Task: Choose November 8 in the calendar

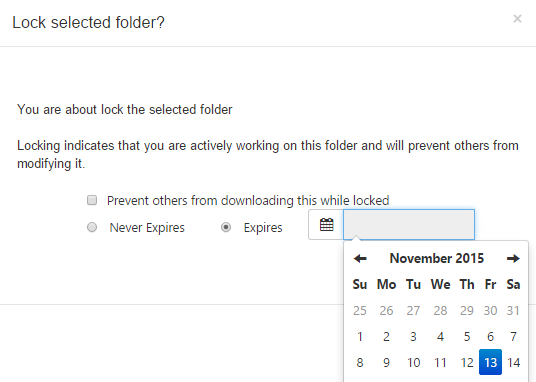Action: point(360,362)
